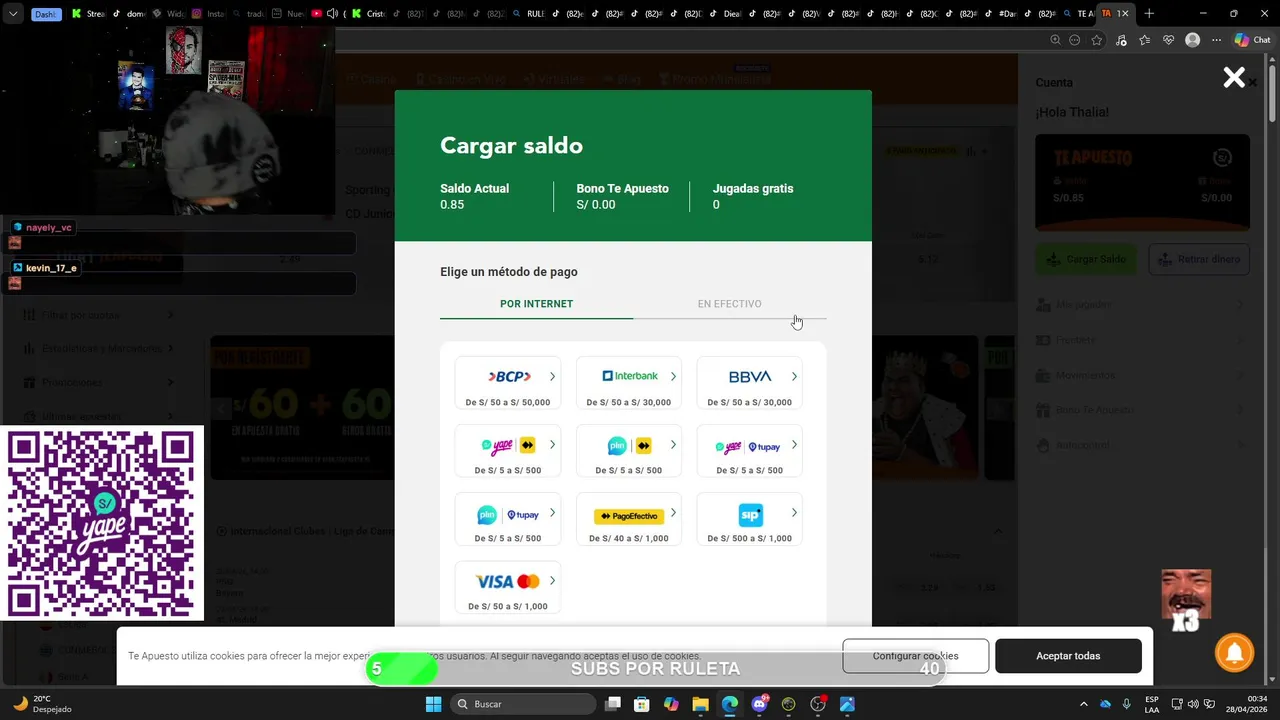Switch to the Dashboard browser tab
Viewport: 1280px width, 720px height.
pos(46,14)
